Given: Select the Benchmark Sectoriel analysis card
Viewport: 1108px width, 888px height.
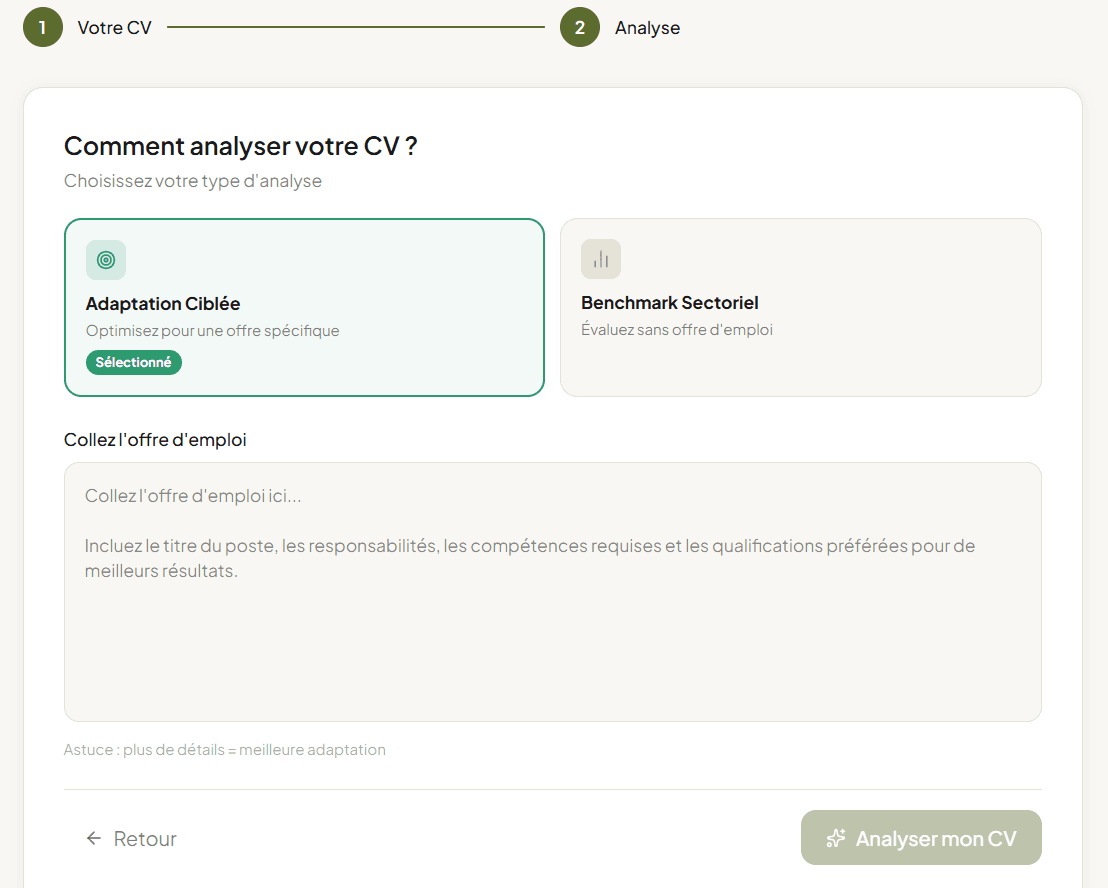Looking at the screenshot, I should 800,307.
